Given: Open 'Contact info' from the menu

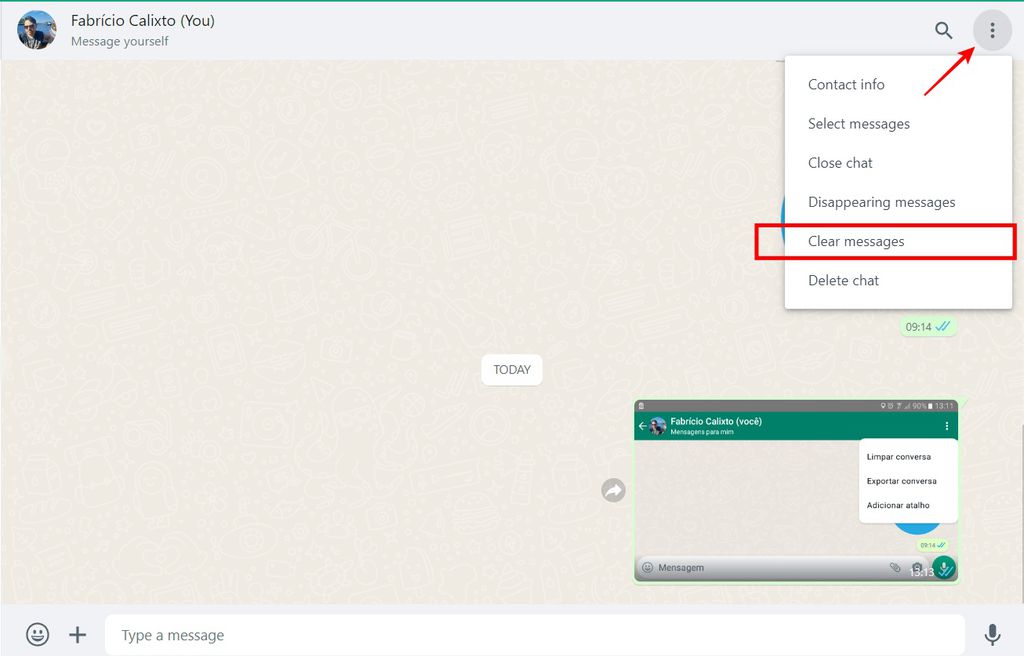Looking at the screenshot, I should click(846, 84).
